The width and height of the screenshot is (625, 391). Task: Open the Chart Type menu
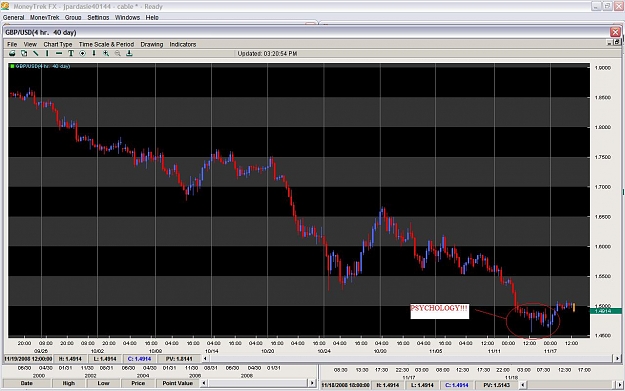coord(58,44)
